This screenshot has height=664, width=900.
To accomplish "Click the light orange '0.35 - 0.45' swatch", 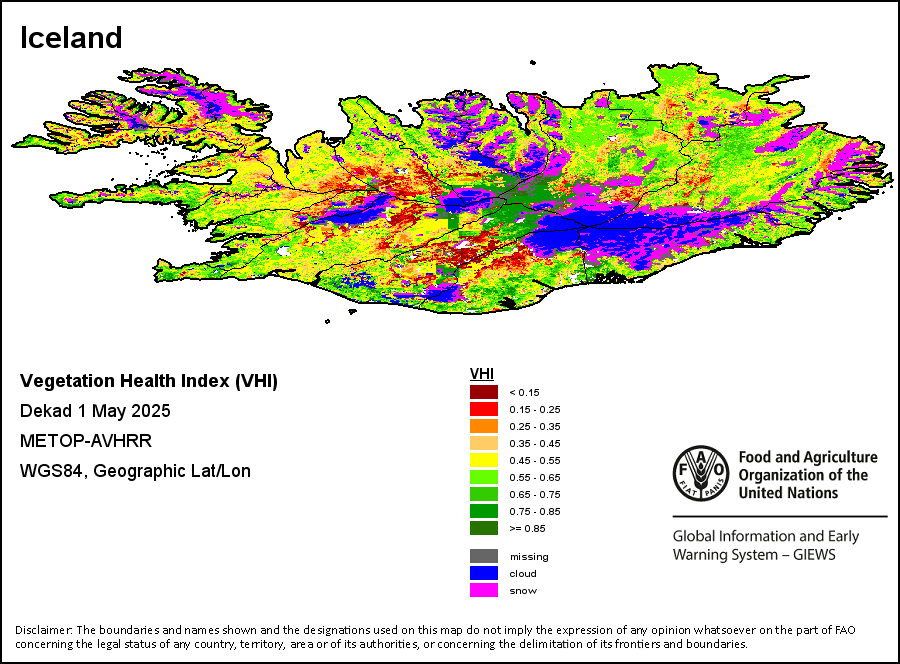I will (x=484, y=443).
